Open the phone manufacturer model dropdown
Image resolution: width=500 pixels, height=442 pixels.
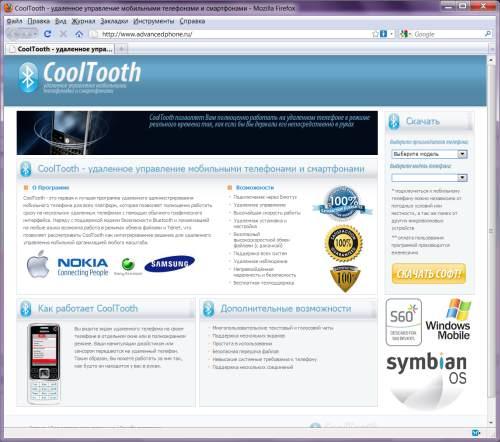(x=429, y=154)
